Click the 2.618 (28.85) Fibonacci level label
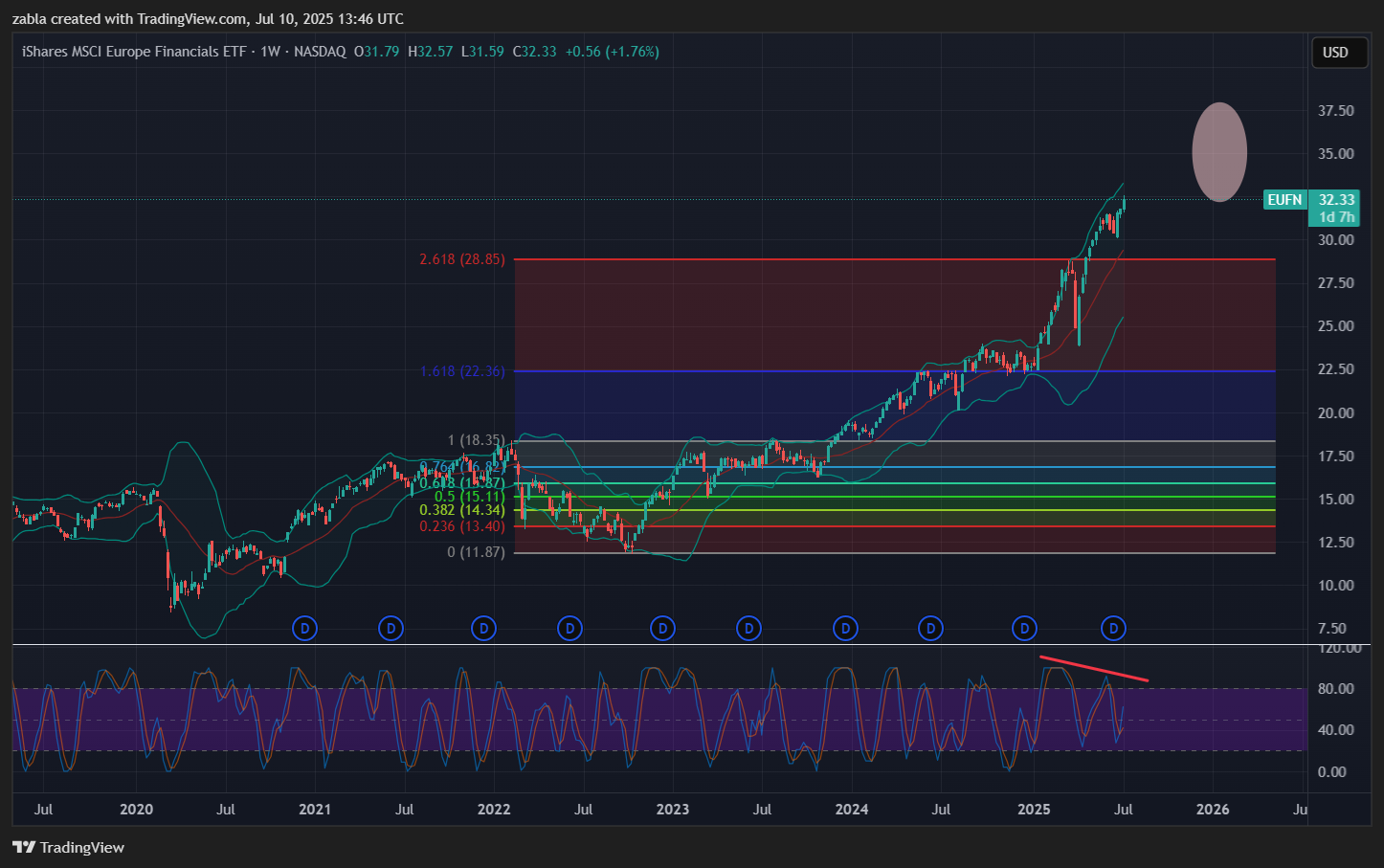Viewport: 1384px width, 868px height. click(x=461, y=259)
